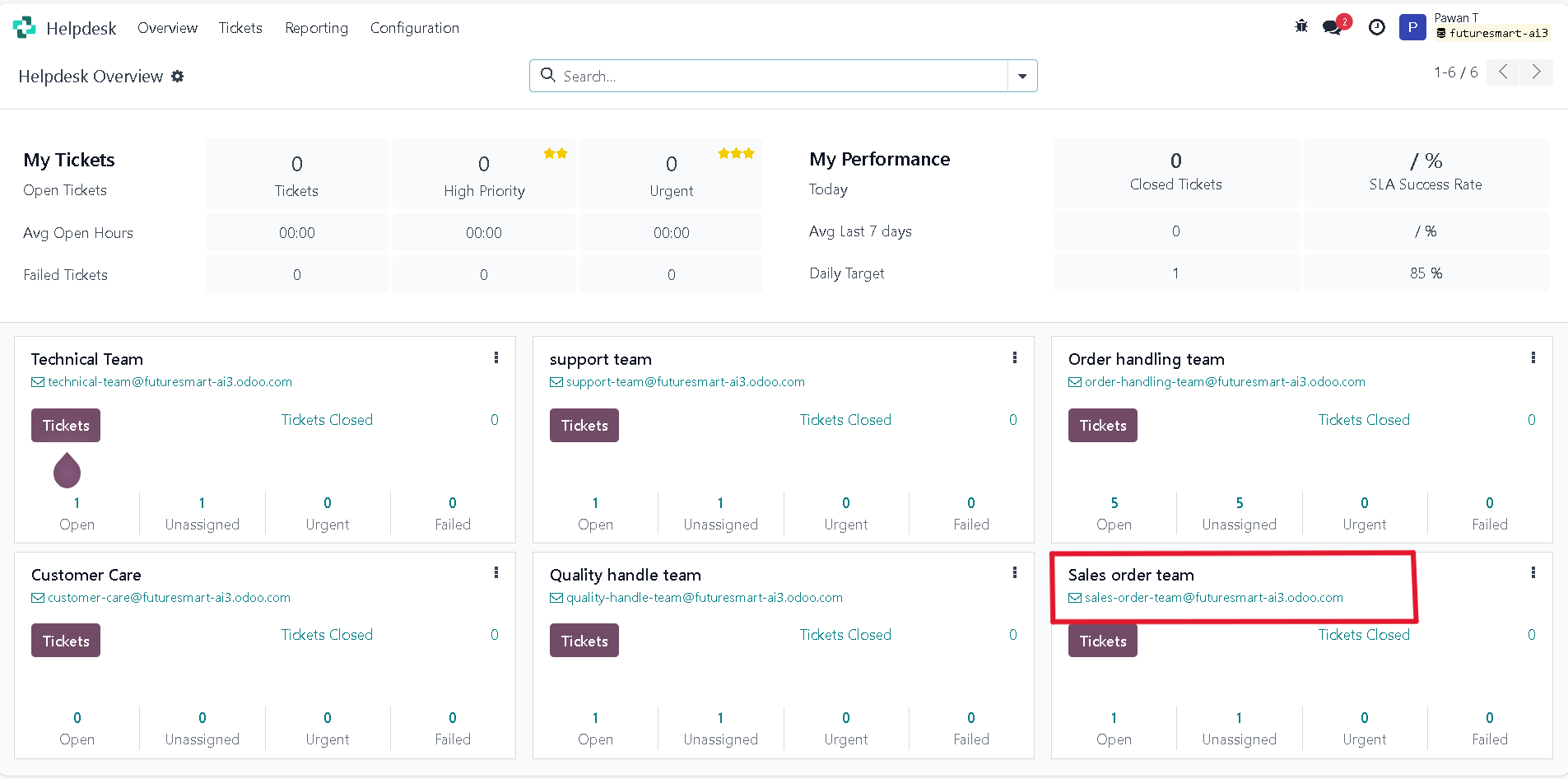
Task: Click the search magnifier icon
Action: pyautogui.click(x=548, y=75)
